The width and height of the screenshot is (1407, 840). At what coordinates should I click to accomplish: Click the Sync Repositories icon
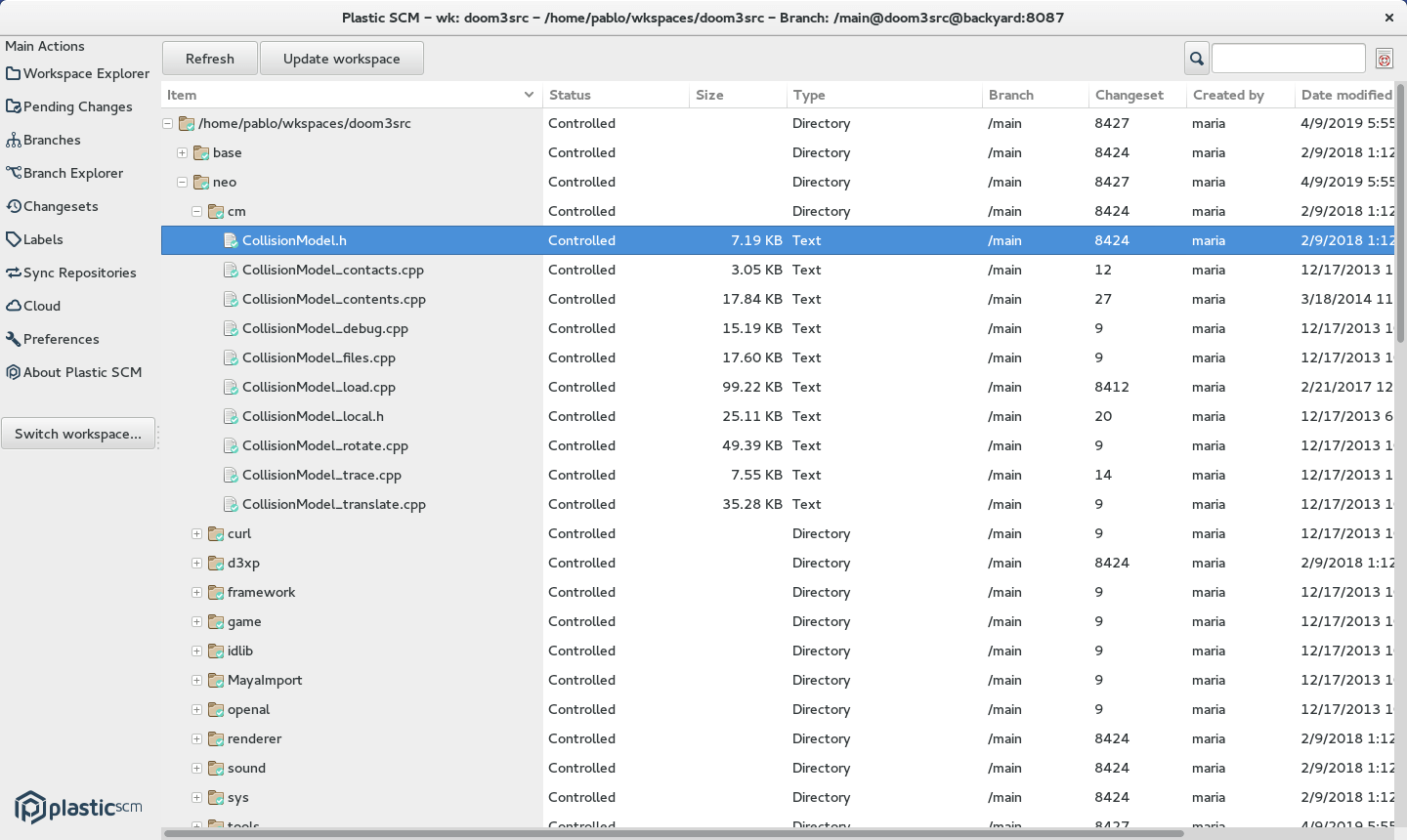pyautogui.click(x=14, y=273)
